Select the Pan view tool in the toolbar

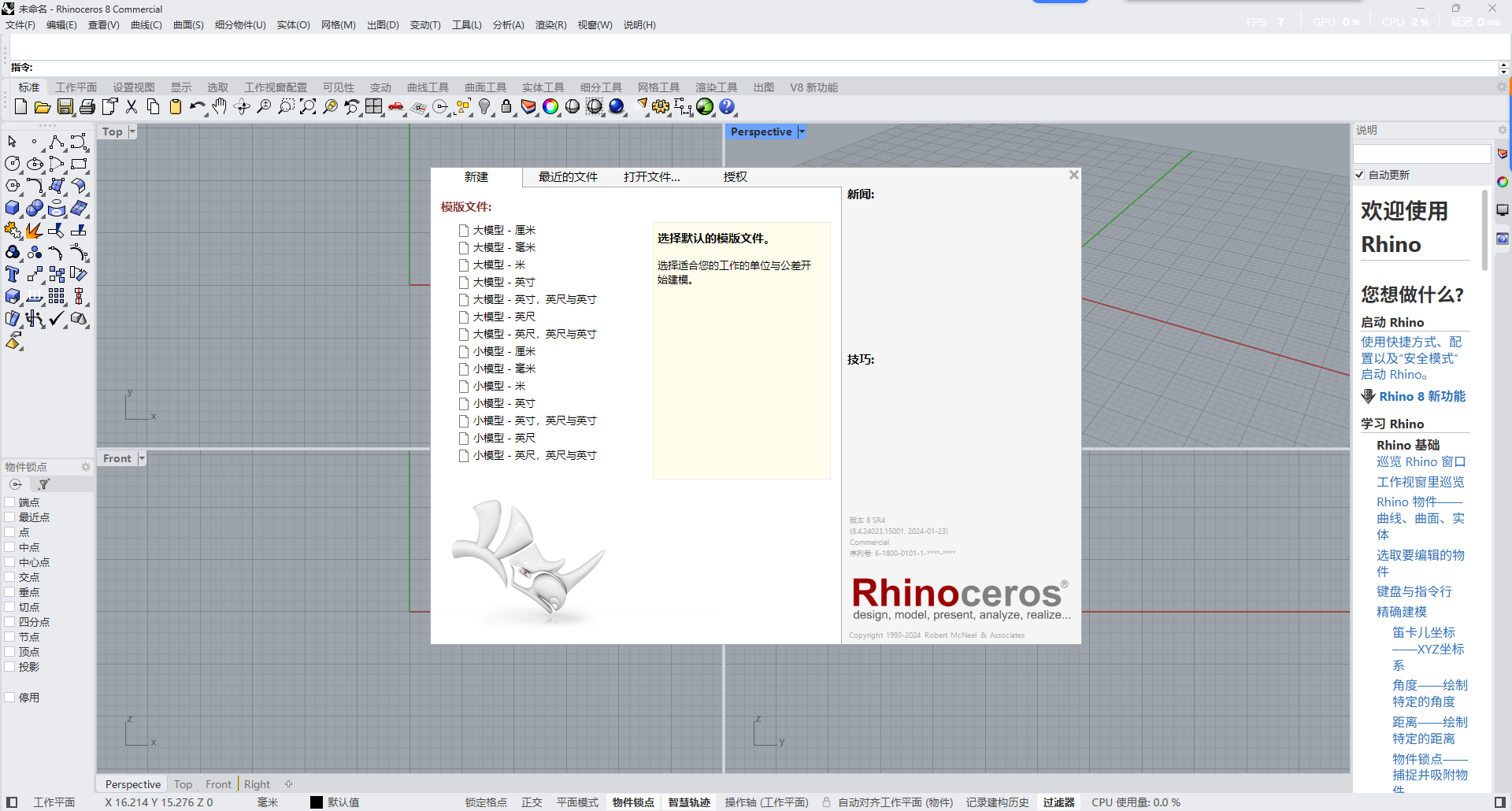[220, 107]
